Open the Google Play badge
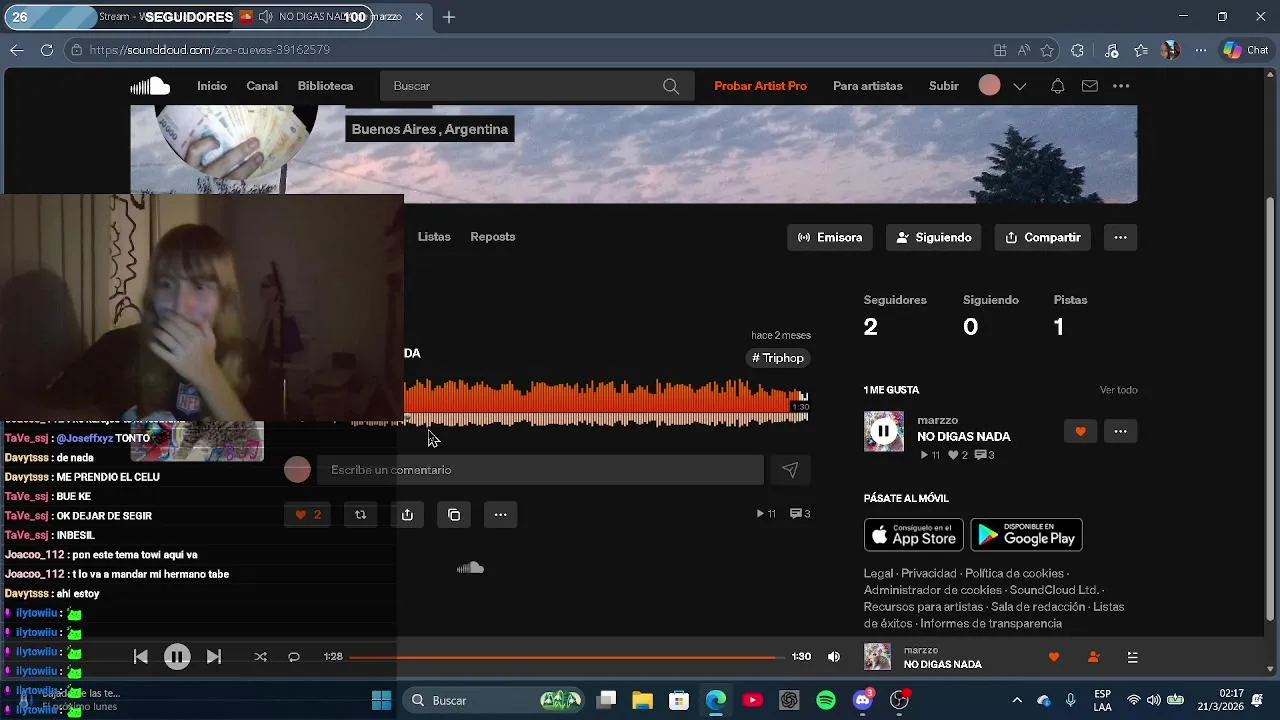 pyautogui.click(x=1026, y=535)
